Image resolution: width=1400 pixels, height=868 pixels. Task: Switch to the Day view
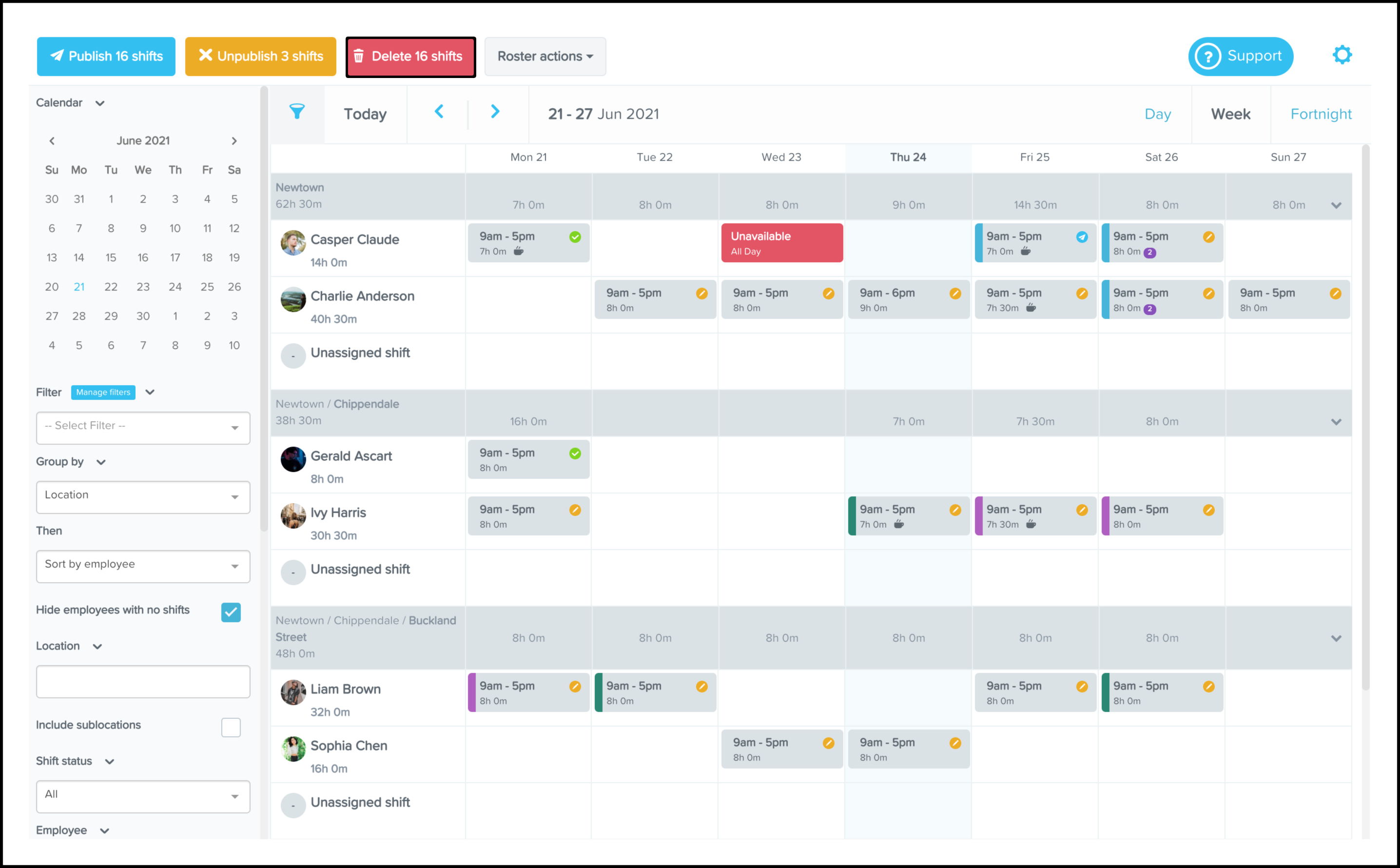pyautogui.click(x=1157, y=114)
